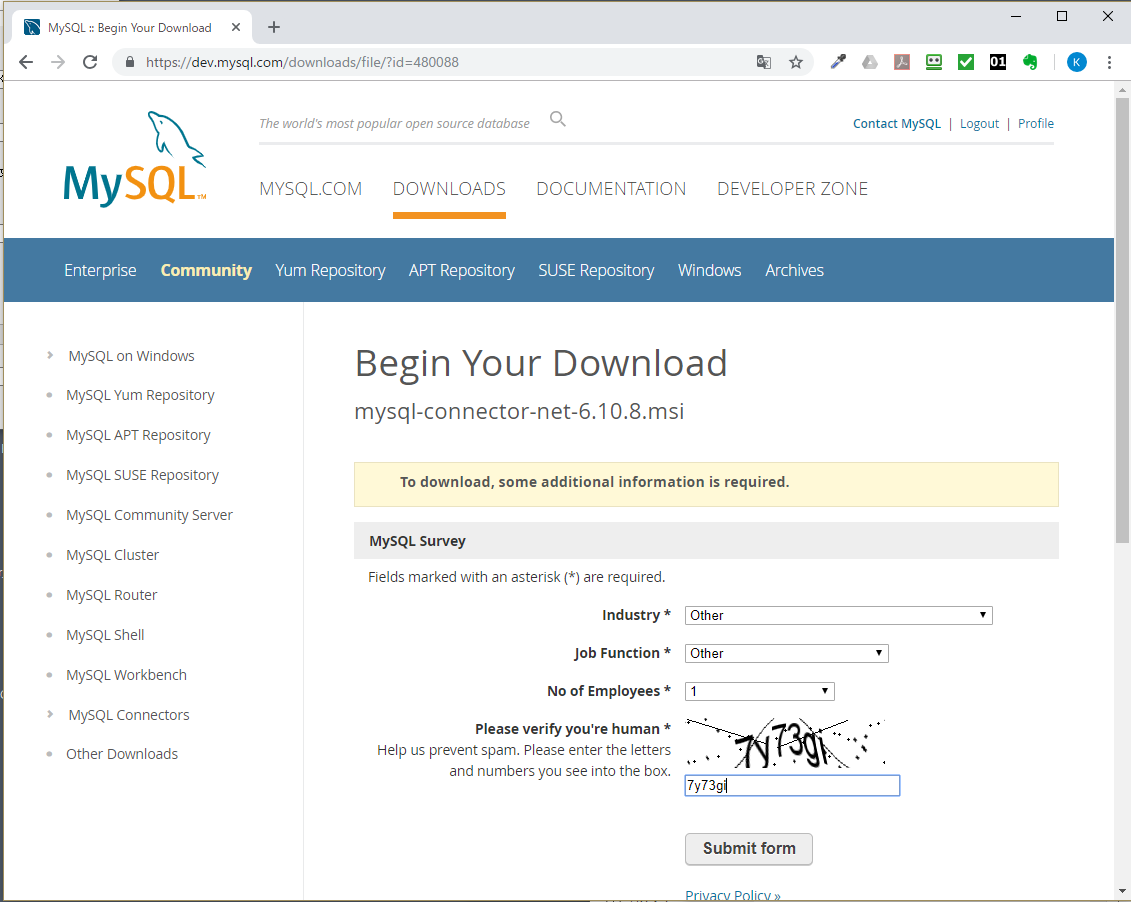Open the Adobe Acrobat PDF extension
The height and width of the screenshot is (902, 1131).
tap(901, 62)
